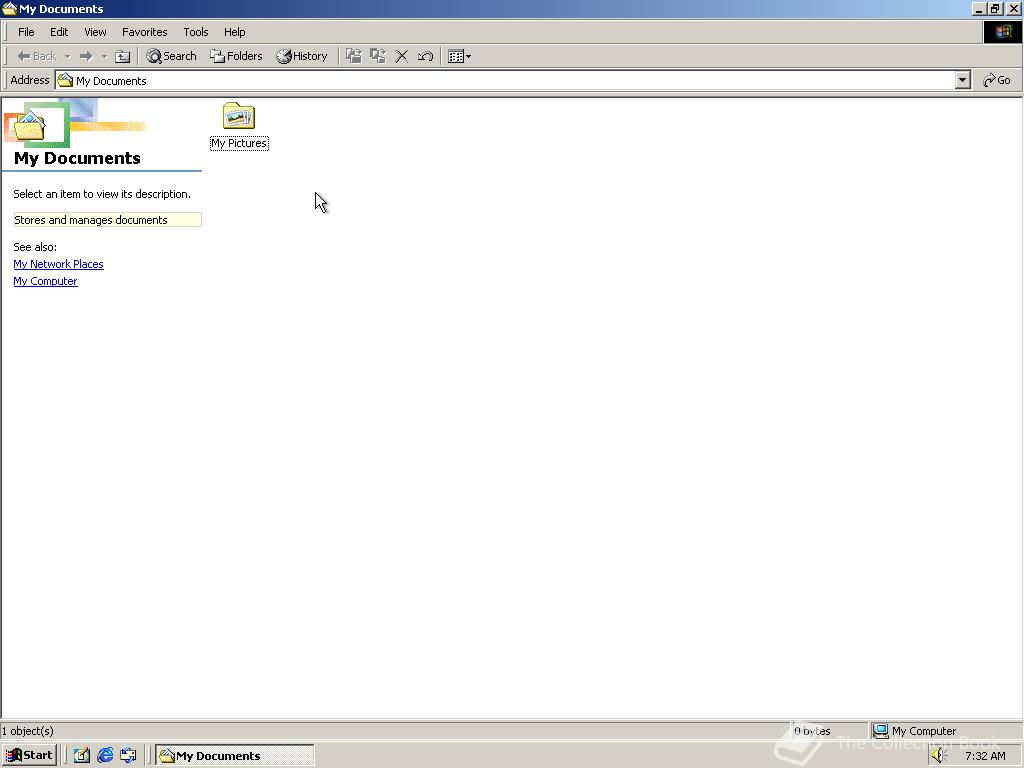Click My Documents taskbar button
Viewport: 1024px width, 768px height.
tap(234, 756)
